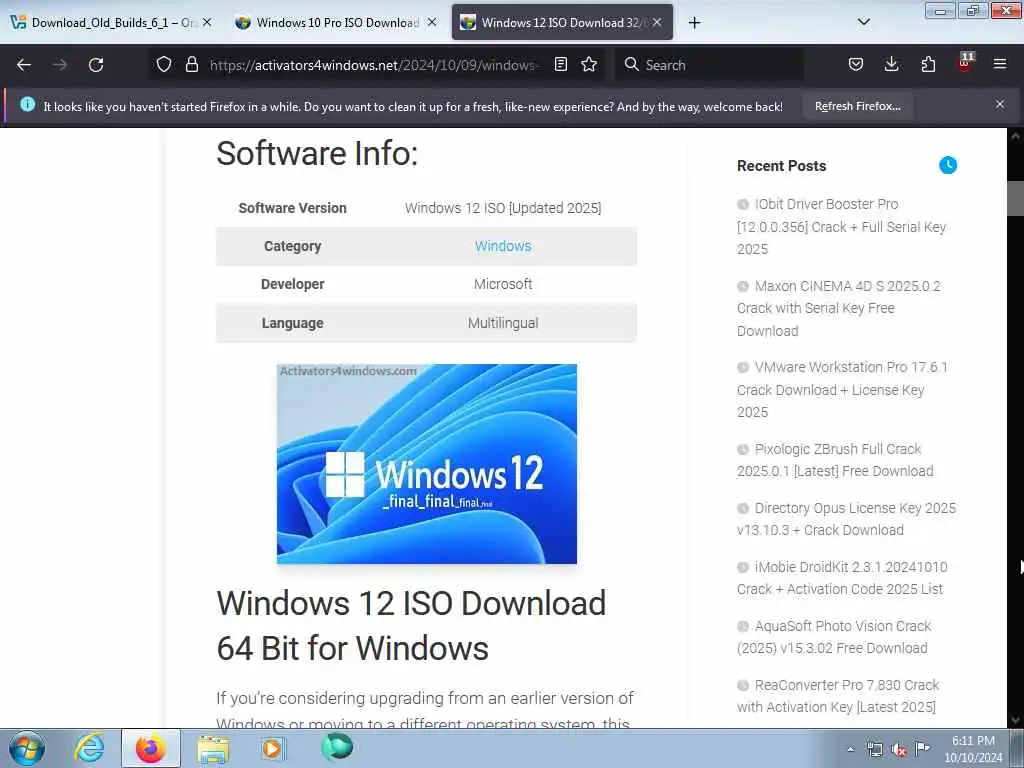This screenshot has height=768, width=1024.
Task: View site security padlock info
Action: click(x=191, y=65)
